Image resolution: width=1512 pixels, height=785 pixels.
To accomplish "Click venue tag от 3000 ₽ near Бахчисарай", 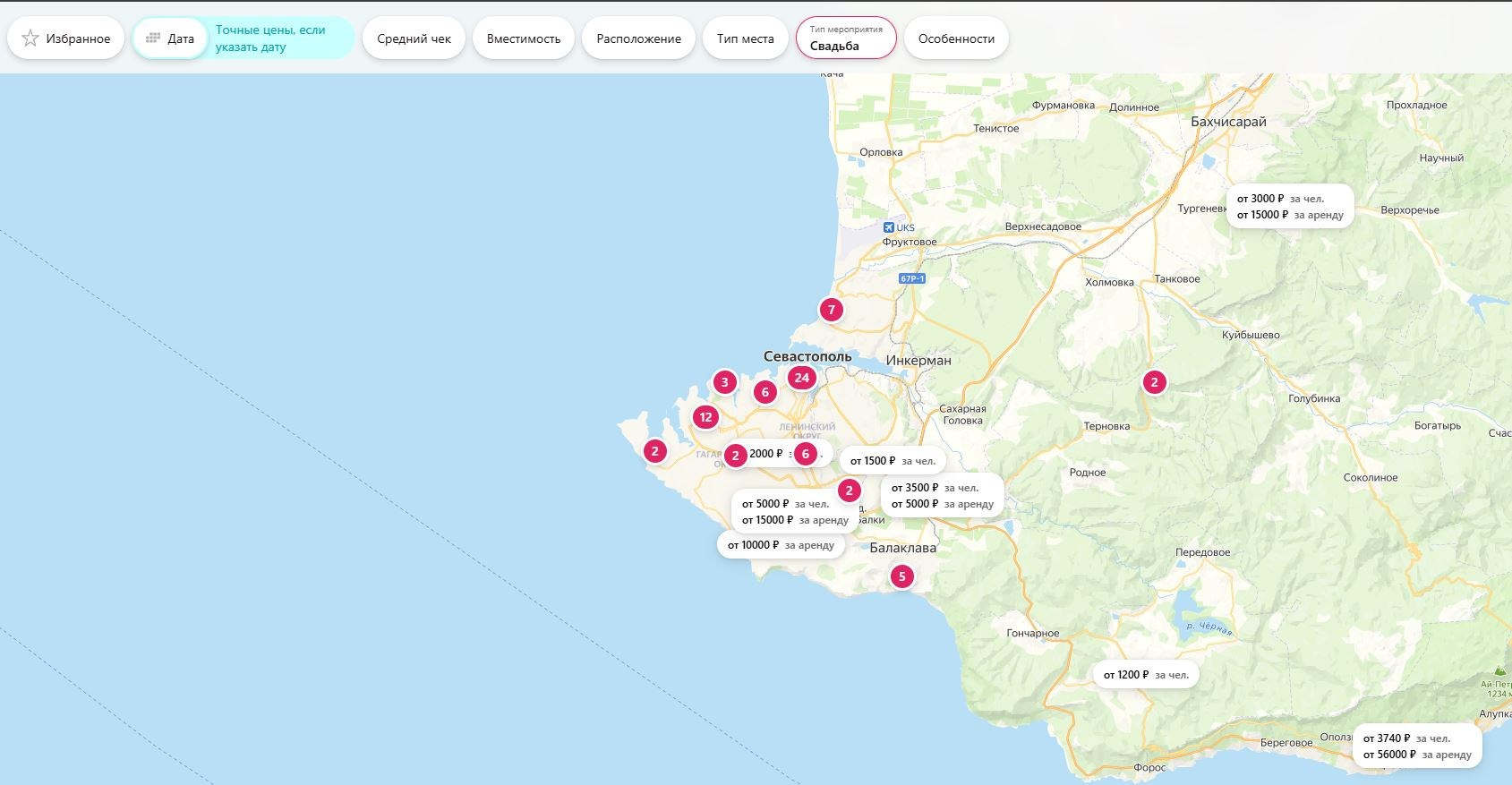I will (x=1289, y=207).
